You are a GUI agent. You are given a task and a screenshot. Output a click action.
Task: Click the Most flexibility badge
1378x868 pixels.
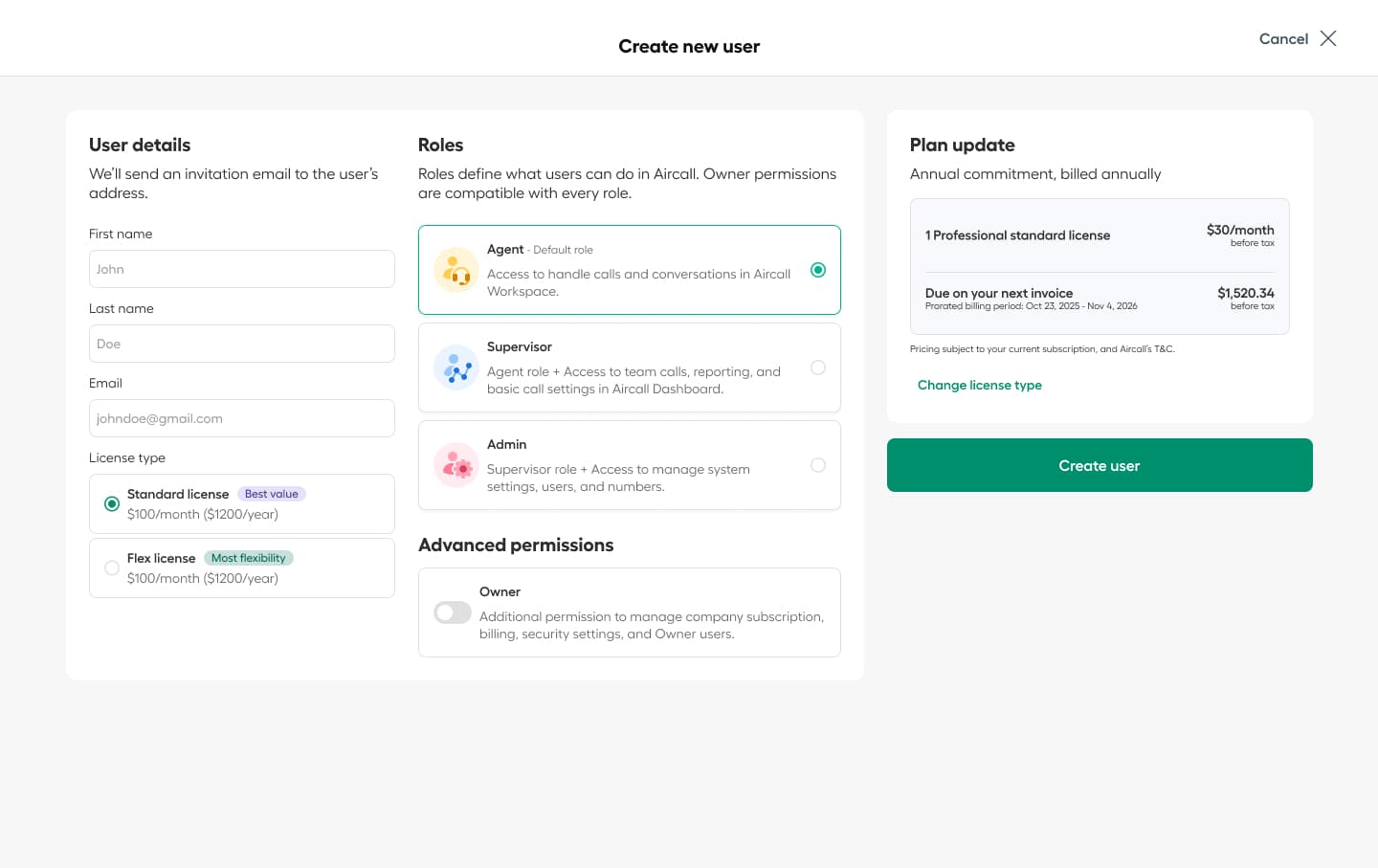click(249, 558)
